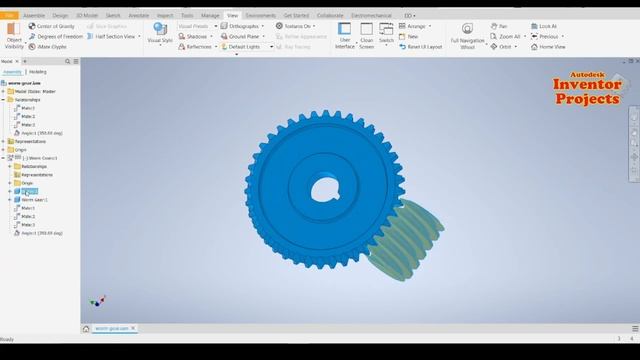
Task: Open New window
Action: [409, 36]
